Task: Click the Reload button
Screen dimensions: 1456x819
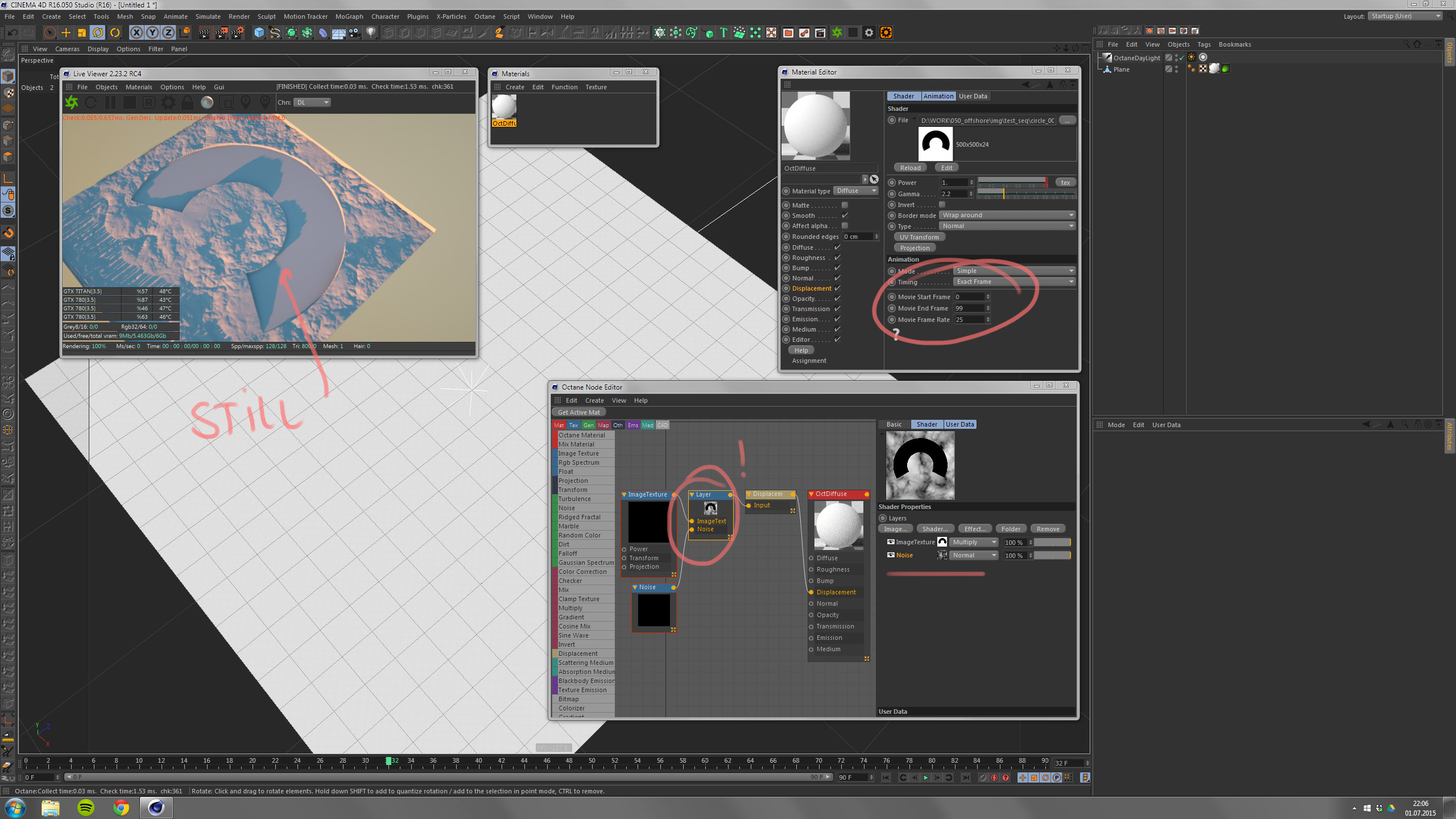Action: 910,168
